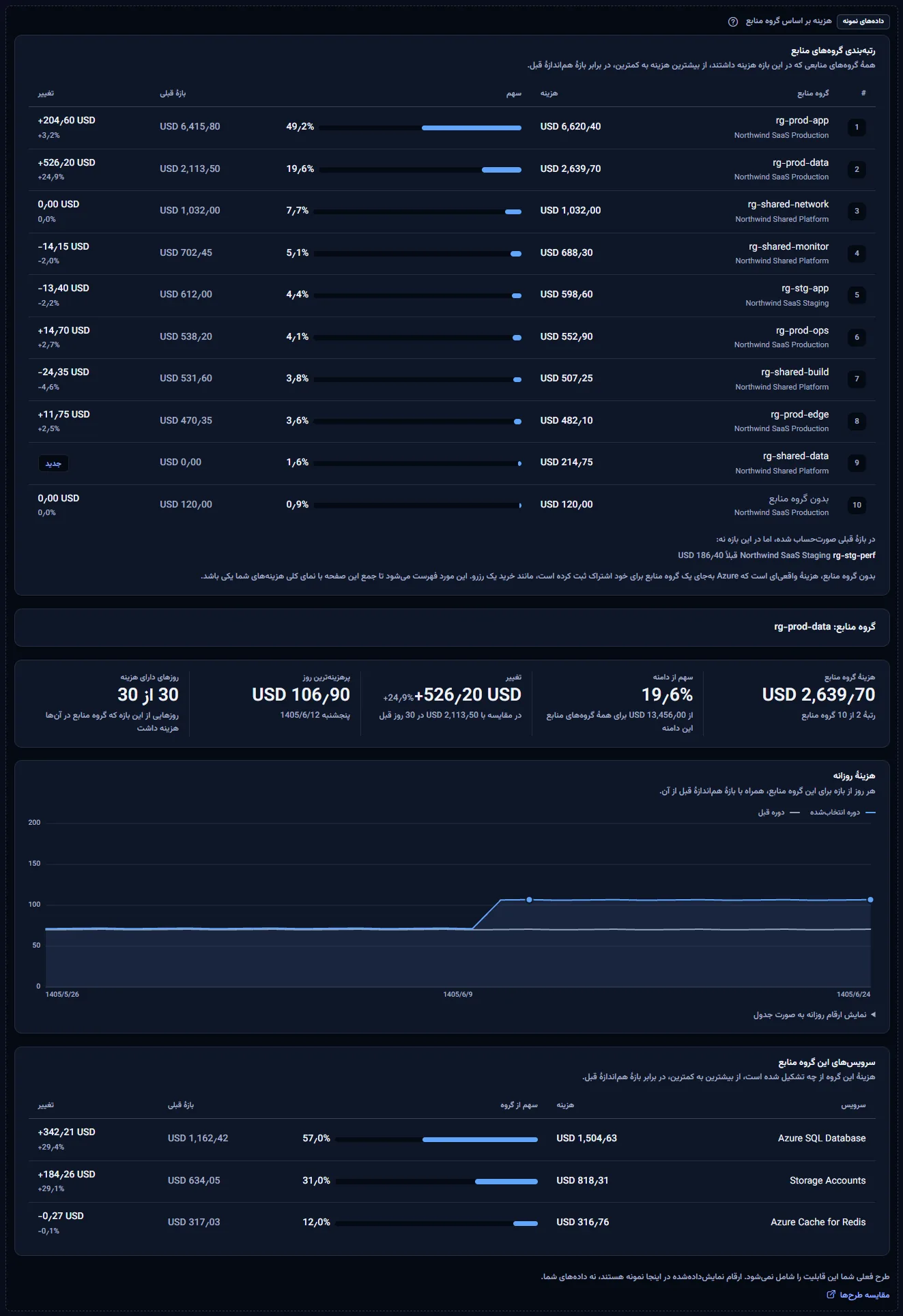
Task: Select the rg-shared-build row
Action: [452, 379]
